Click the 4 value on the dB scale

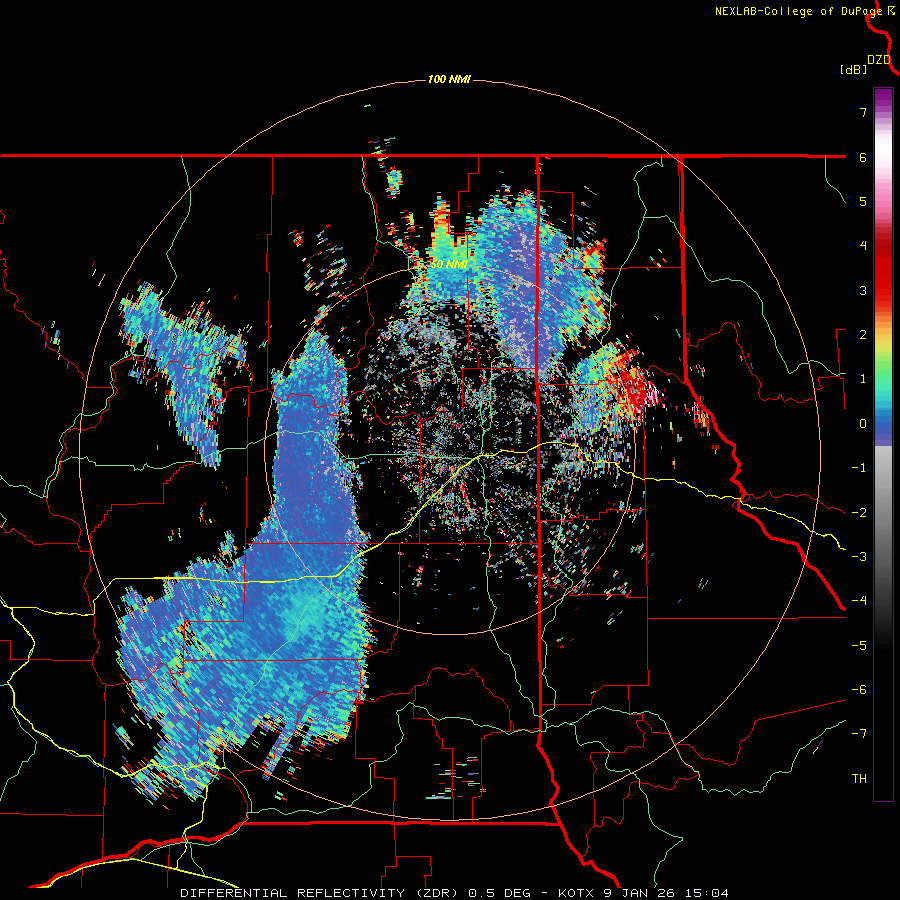pyautogui.click(x=863, y=246)
